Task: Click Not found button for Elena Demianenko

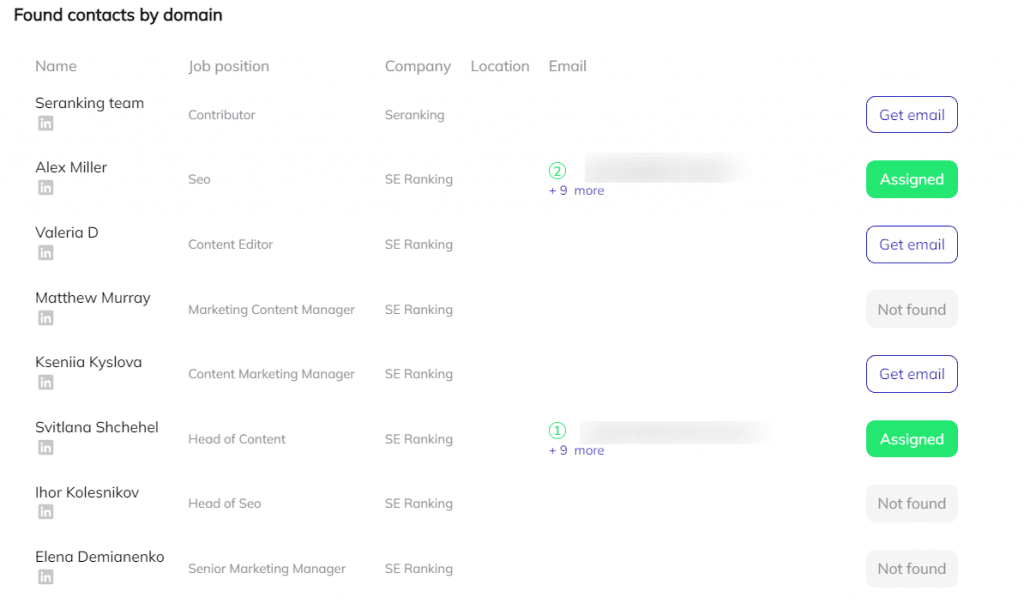Action: coord(912,569)
